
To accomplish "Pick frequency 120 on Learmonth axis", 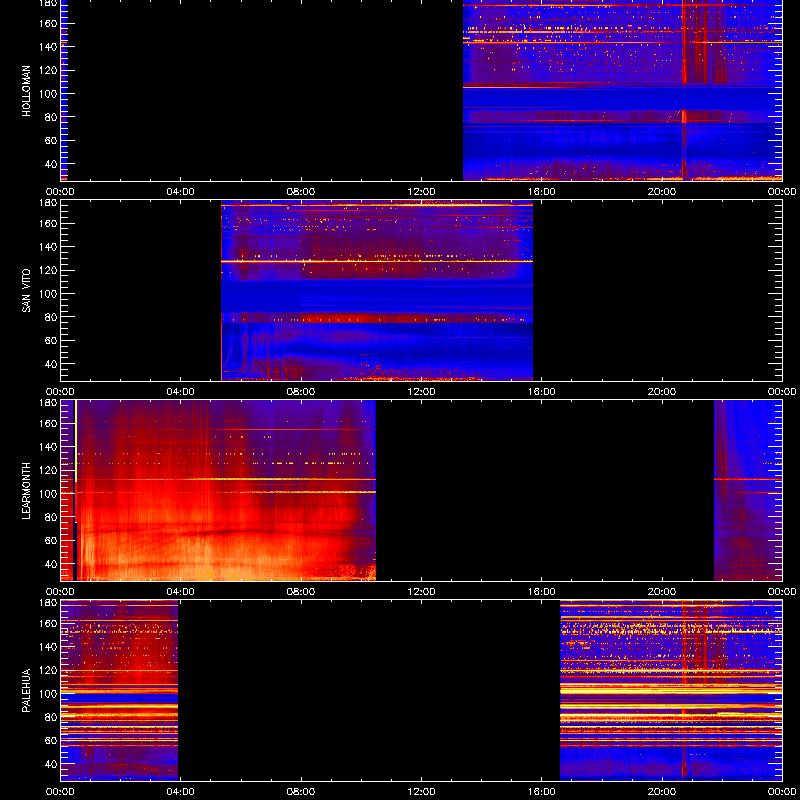I will [50, 470].
